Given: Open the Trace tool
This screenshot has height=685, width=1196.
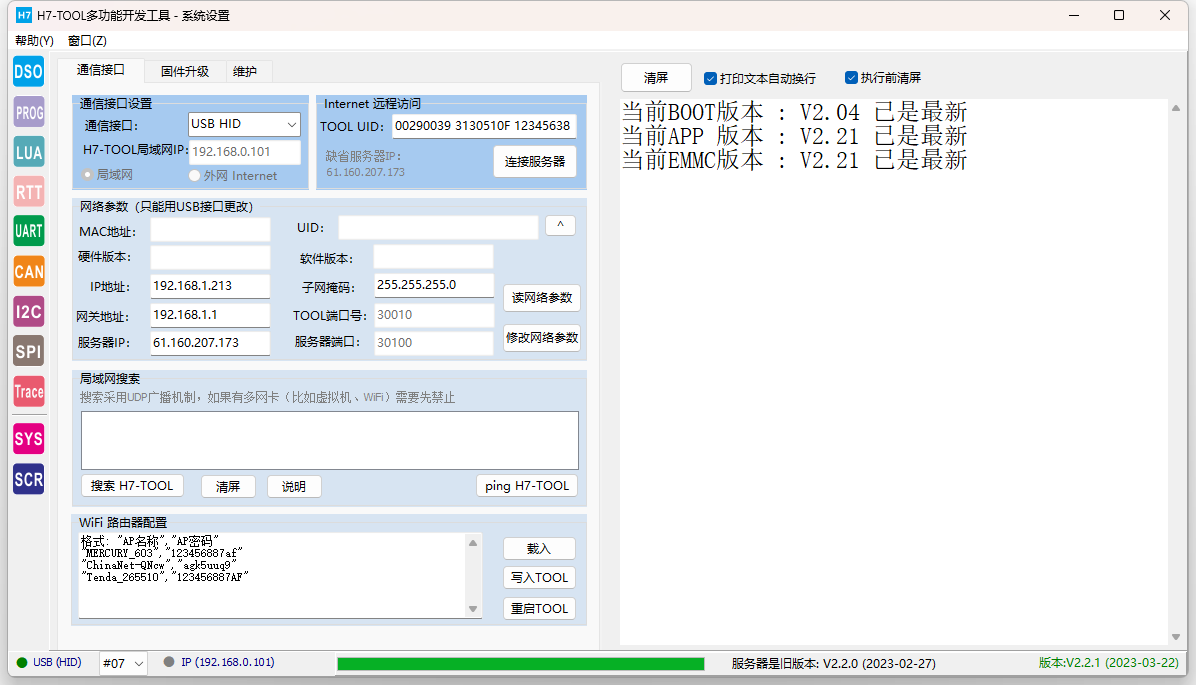Looking at the screenshot, I should pos(28,391).
